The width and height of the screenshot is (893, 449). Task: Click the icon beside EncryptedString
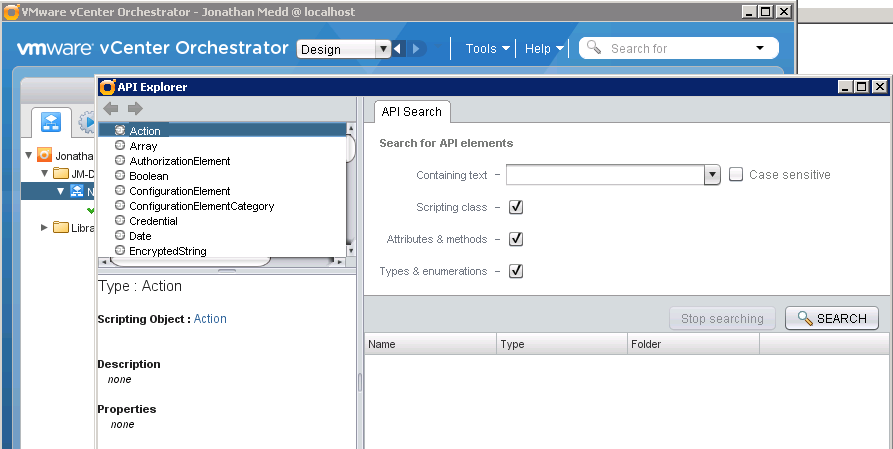click(120, 250)
